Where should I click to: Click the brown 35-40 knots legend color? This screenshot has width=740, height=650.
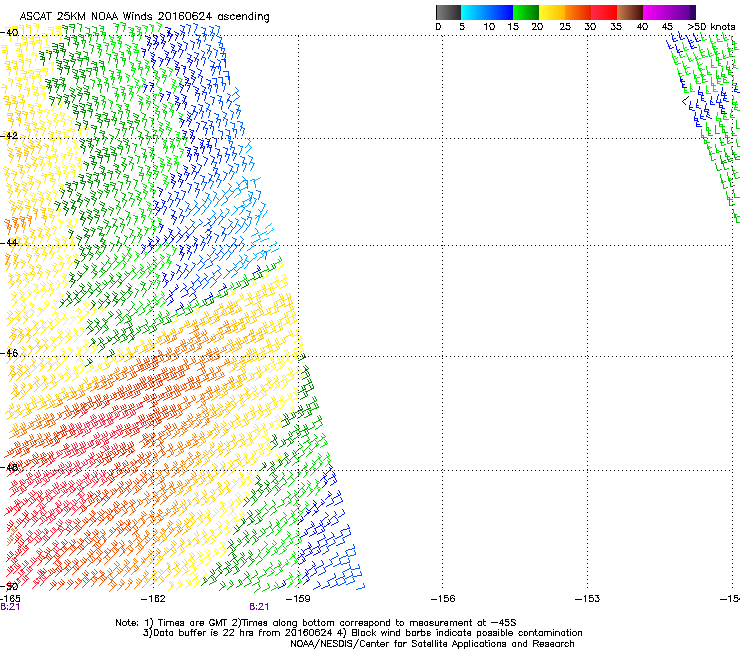[x=630, y=12]
